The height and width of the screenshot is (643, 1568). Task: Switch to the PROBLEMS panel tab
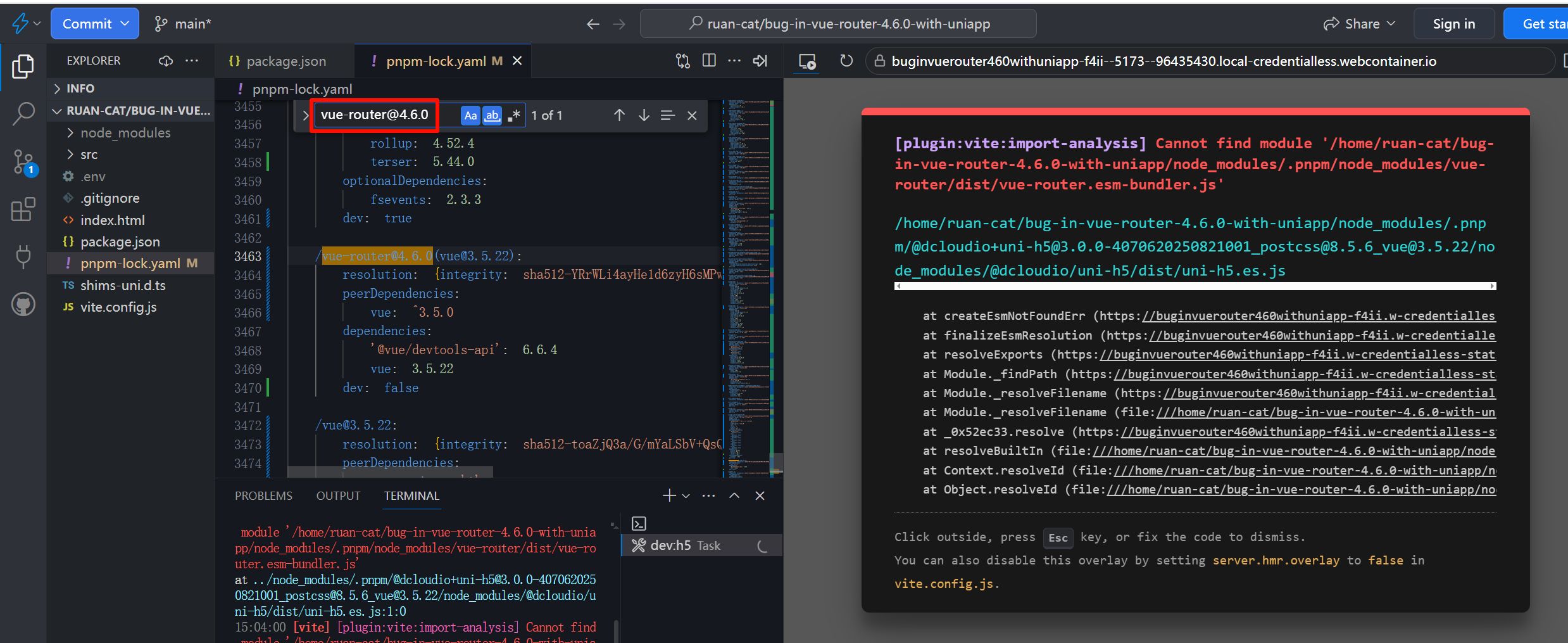coord(263,496)
